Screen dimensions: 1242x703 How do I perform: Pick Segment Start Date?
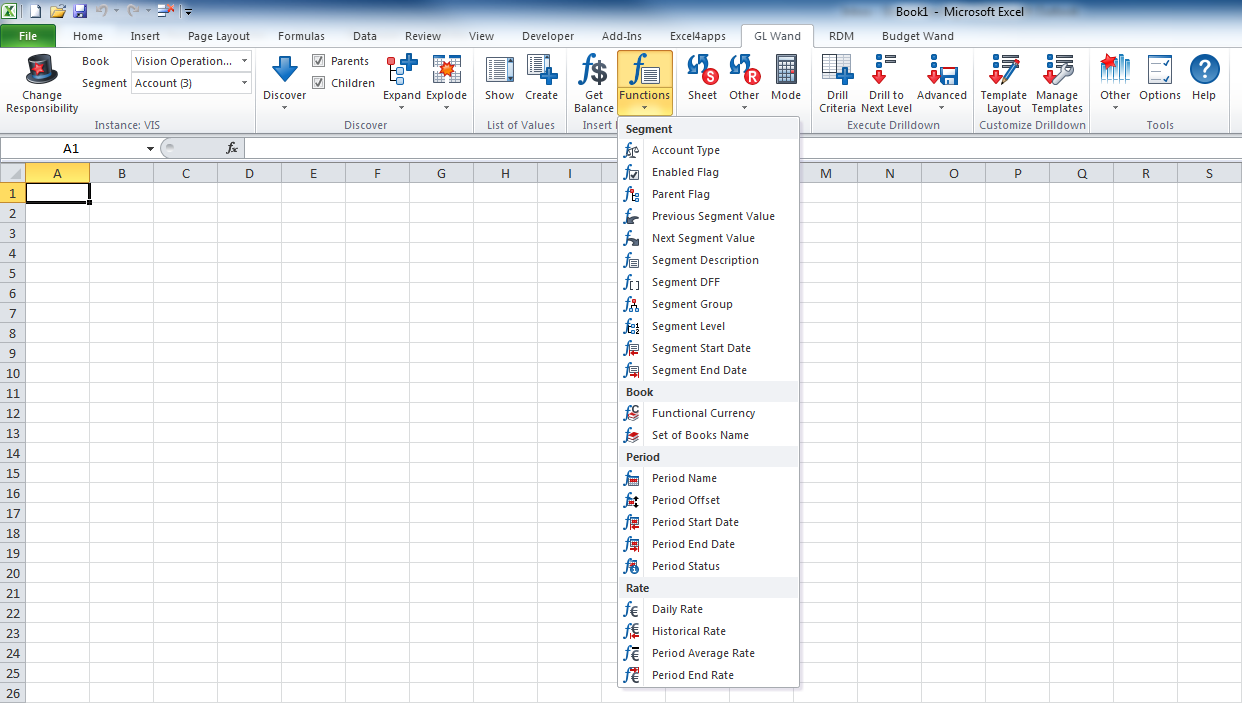point(708,348)
